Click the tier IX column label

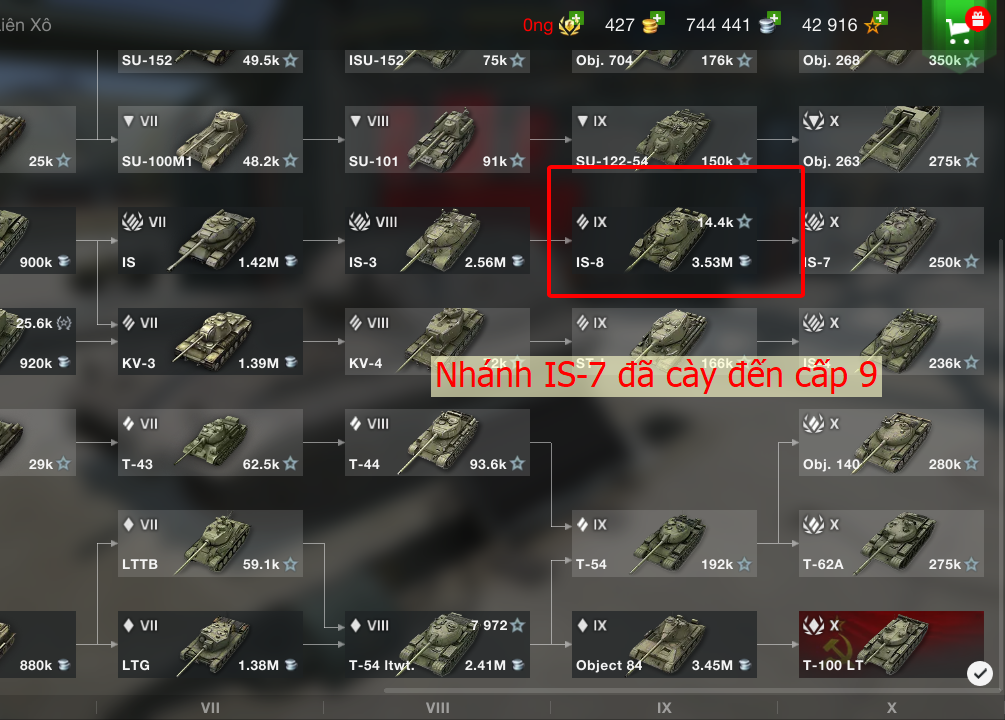664,708
